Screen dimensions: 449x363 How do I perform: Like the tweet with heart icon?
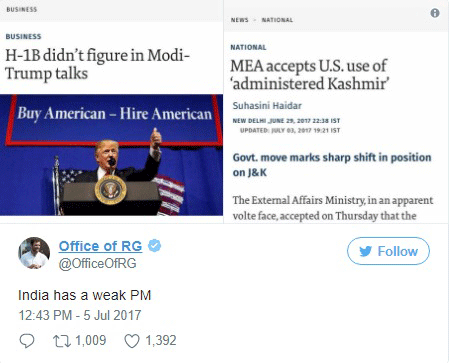click(x=132, y=341)
